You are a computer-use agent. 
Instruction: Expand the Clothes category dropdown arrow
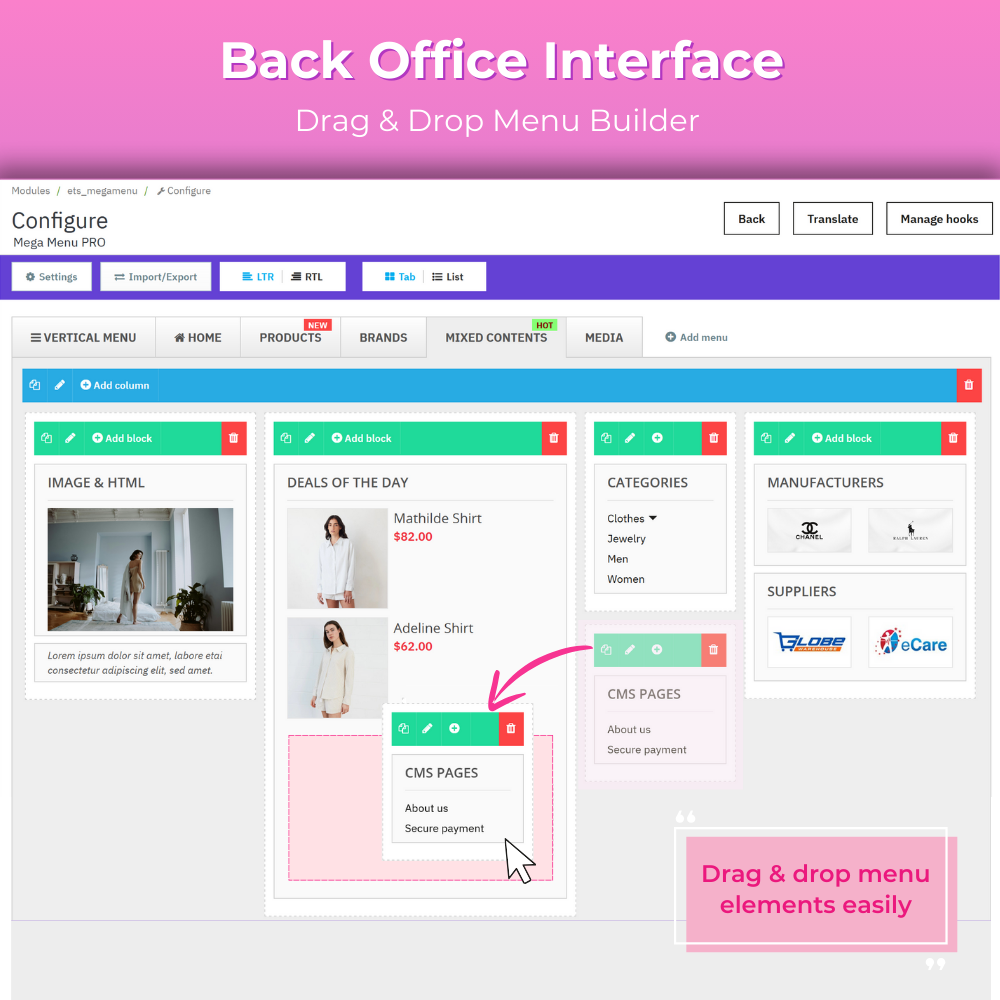(x=653, y=518)
